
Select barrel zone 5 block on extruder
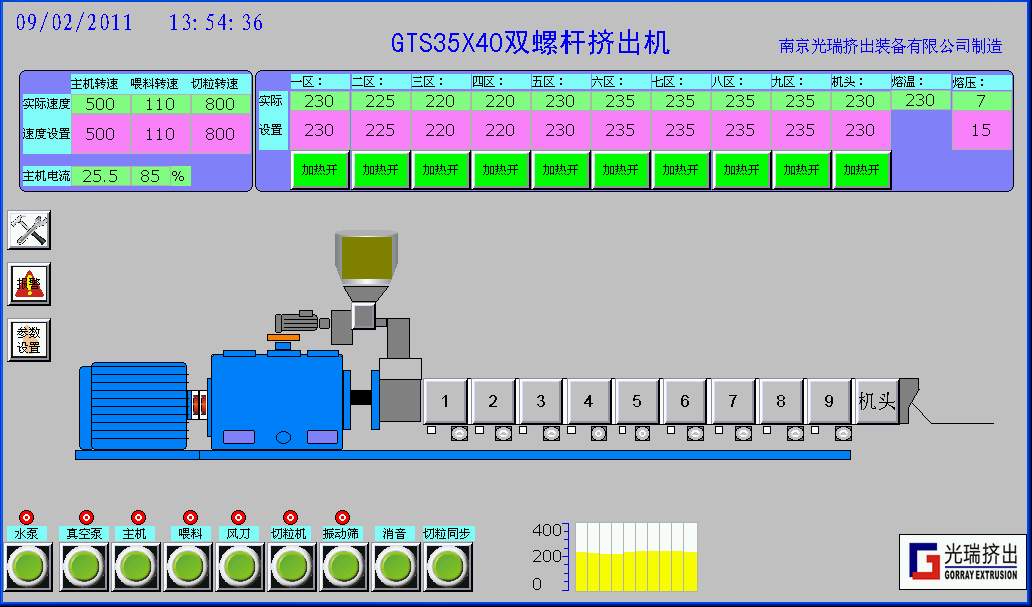coord(637,401)
